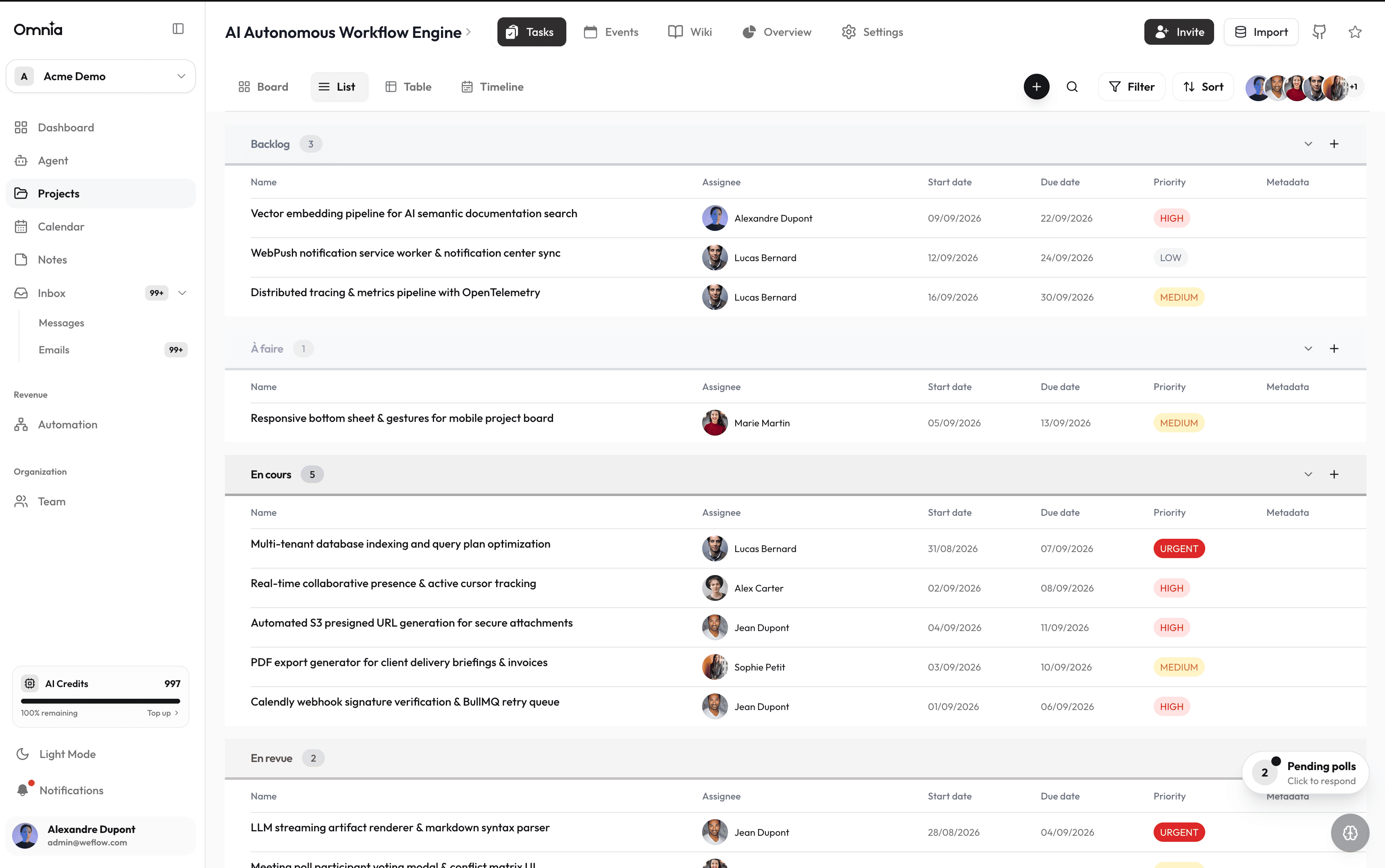Image resolution: width=1385 pixels, height=868 pixels.
Task: Star this project as favorite
Action: coord(1355,32)
